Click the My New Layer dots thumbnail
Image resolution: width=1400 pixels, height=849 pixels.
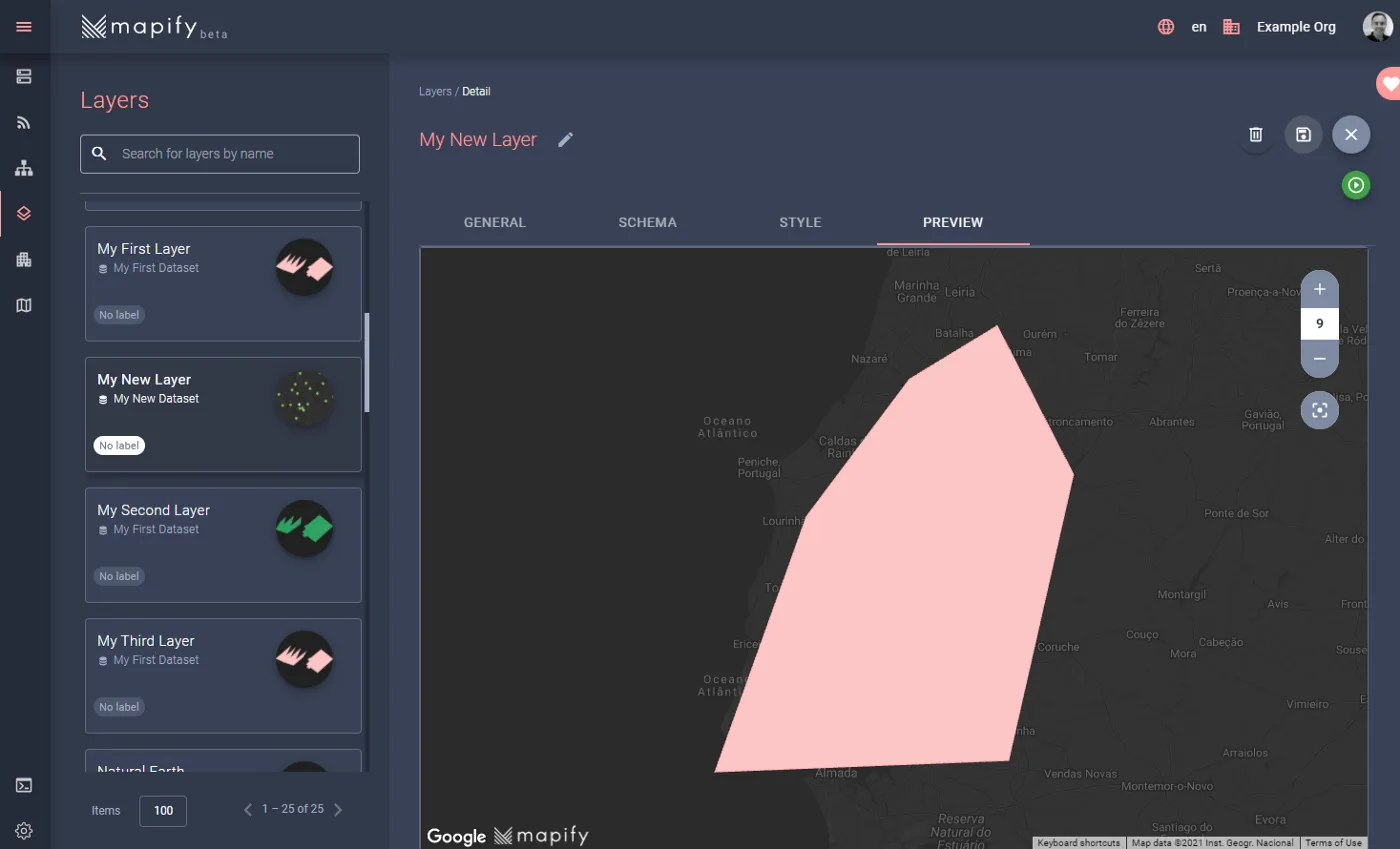[304, 398]
